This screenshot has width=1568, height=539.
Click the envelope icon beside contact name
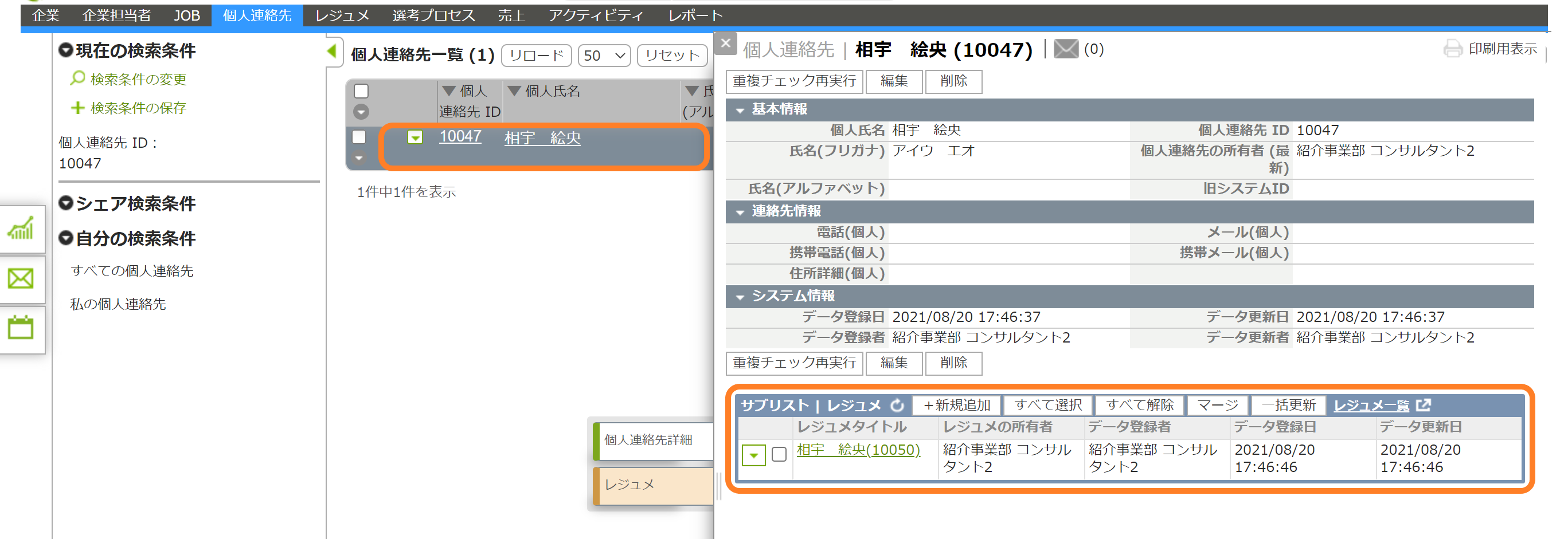tap(1066, 49)
